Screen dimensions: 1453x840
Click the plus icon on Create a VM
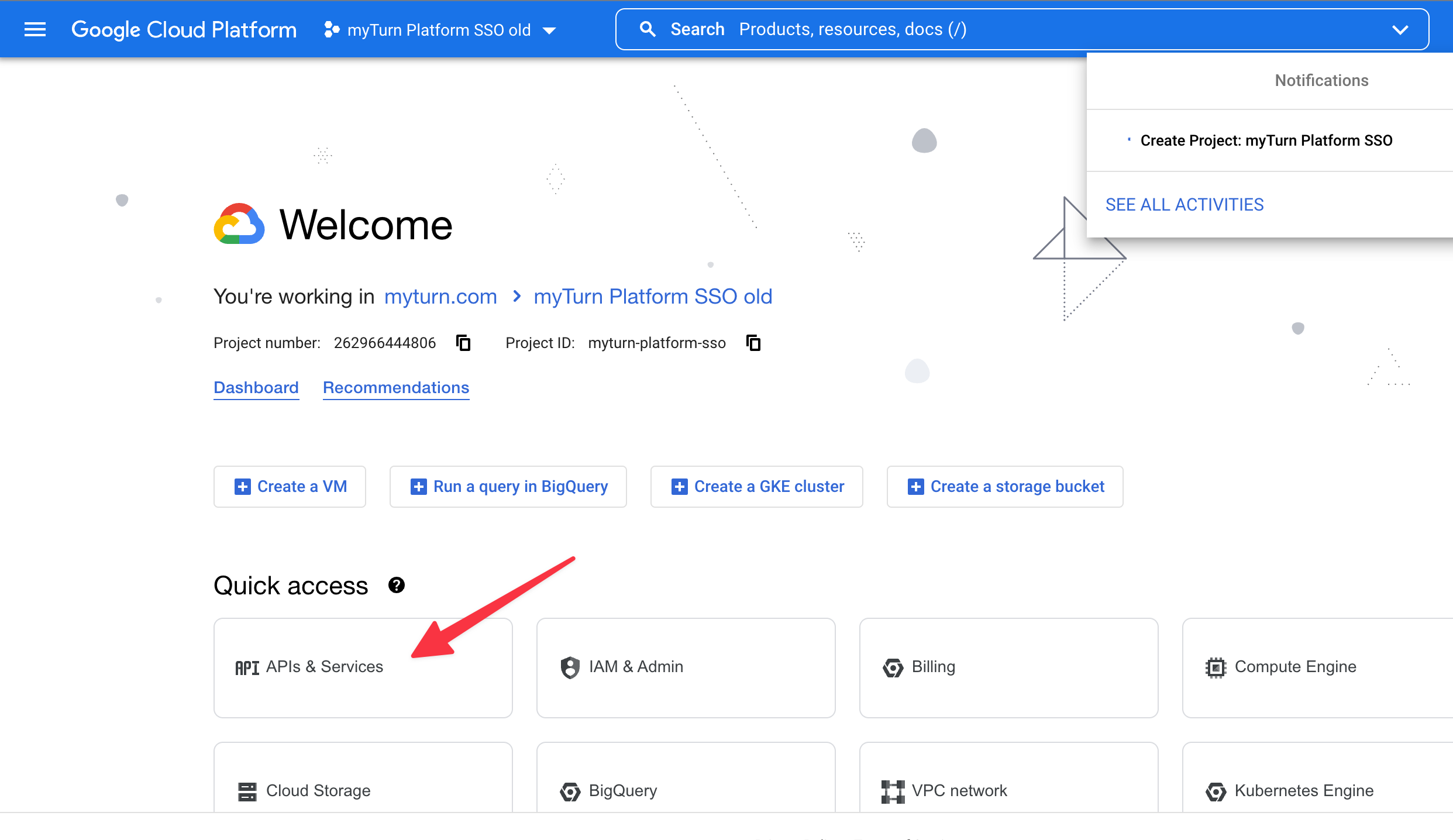(x=242, y=487)
